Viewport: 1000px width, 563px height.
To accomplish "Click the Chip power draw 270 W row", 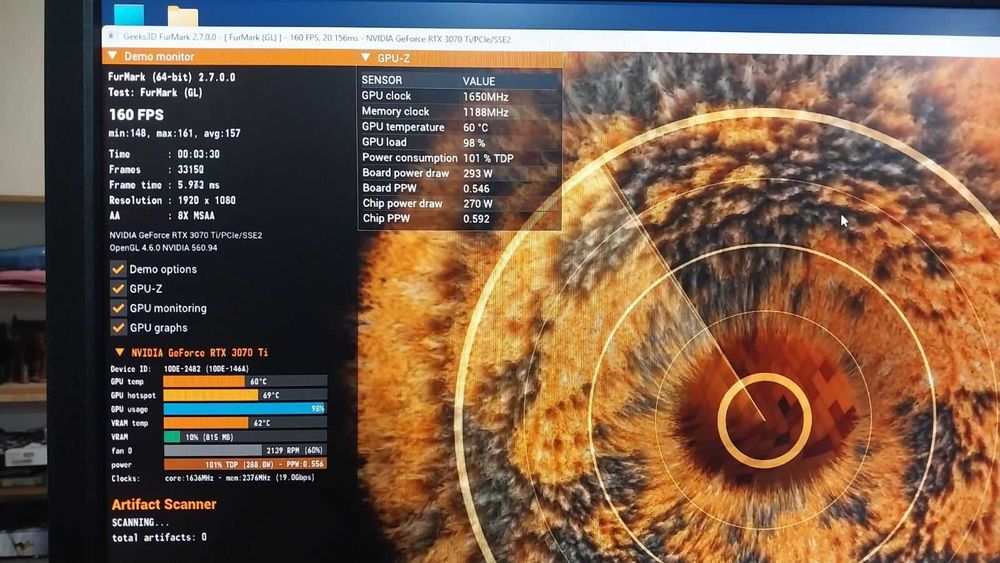I will (x=459, y=203).
